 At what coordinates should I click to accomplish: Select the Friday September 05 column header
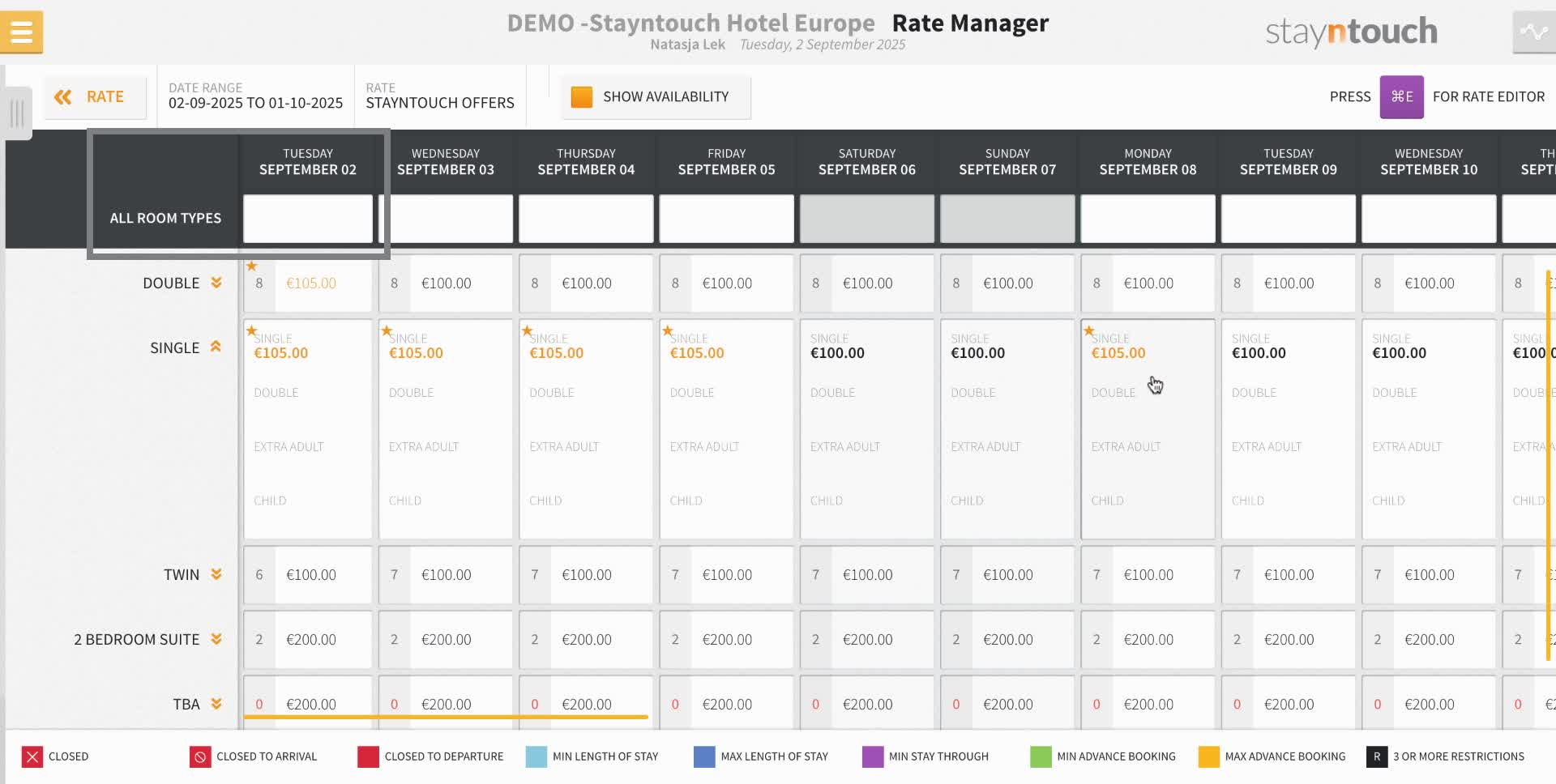tap(726, 162)
